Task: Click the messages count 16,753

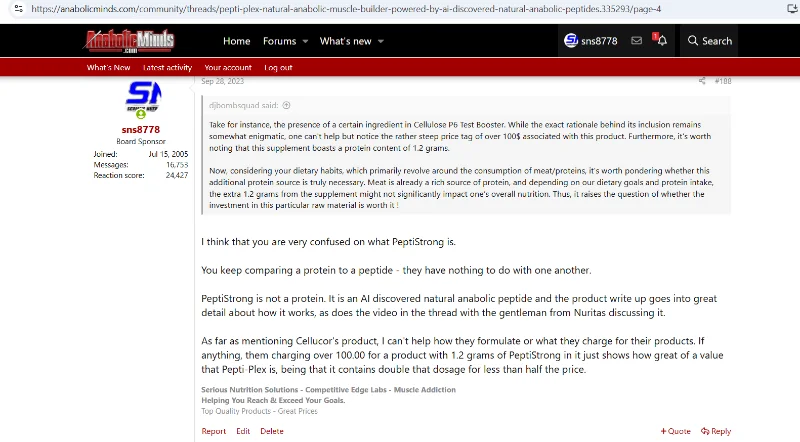Action: coord(177,165)
